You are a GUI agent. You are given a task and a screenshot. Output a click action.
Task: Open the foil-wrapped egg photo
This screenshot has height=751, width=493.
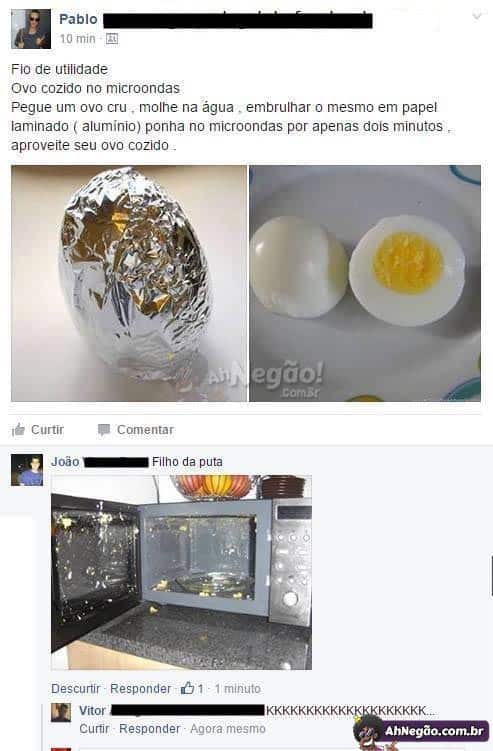pyautogui.click(x=129, y=284)
